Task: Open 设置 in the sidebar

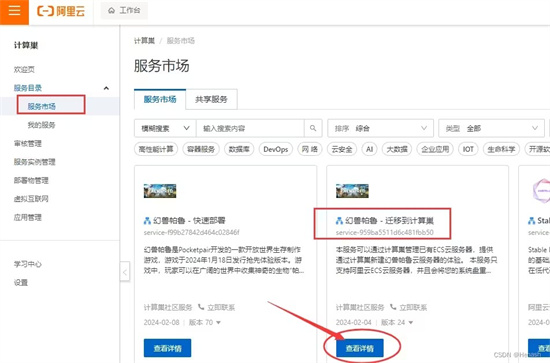Action: (21, 283)
